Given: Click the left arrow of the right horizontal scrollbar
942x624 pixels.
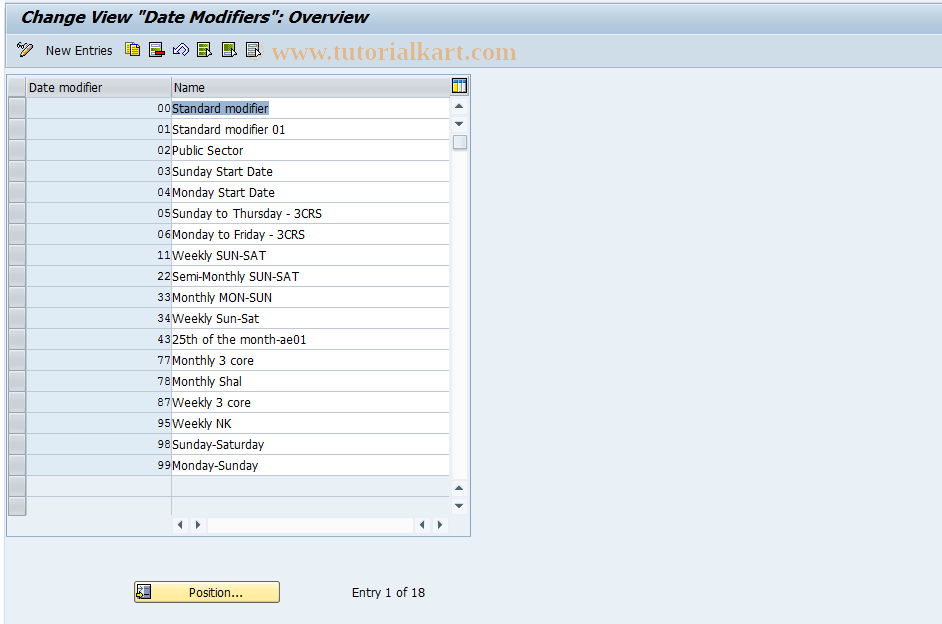Looking at the screenshot, I should click(422, 525).
